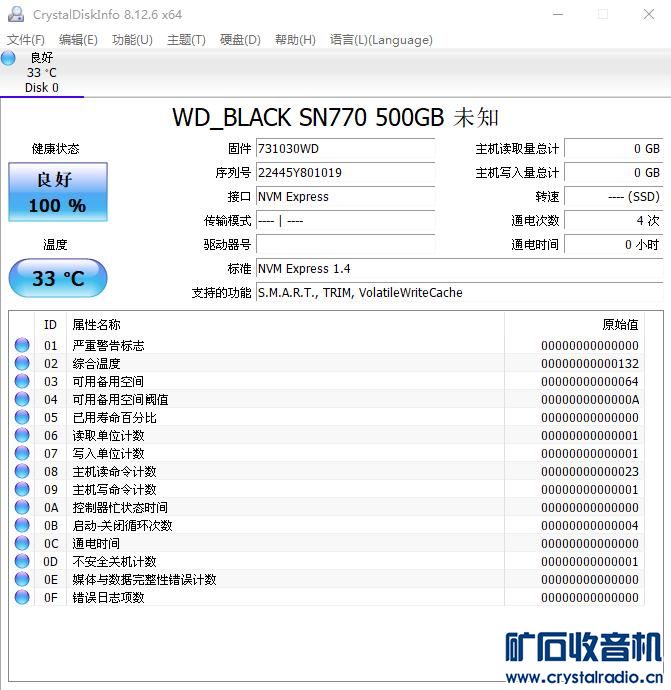Close the CrystalDiskInfo window

click(x=649, y=14)
